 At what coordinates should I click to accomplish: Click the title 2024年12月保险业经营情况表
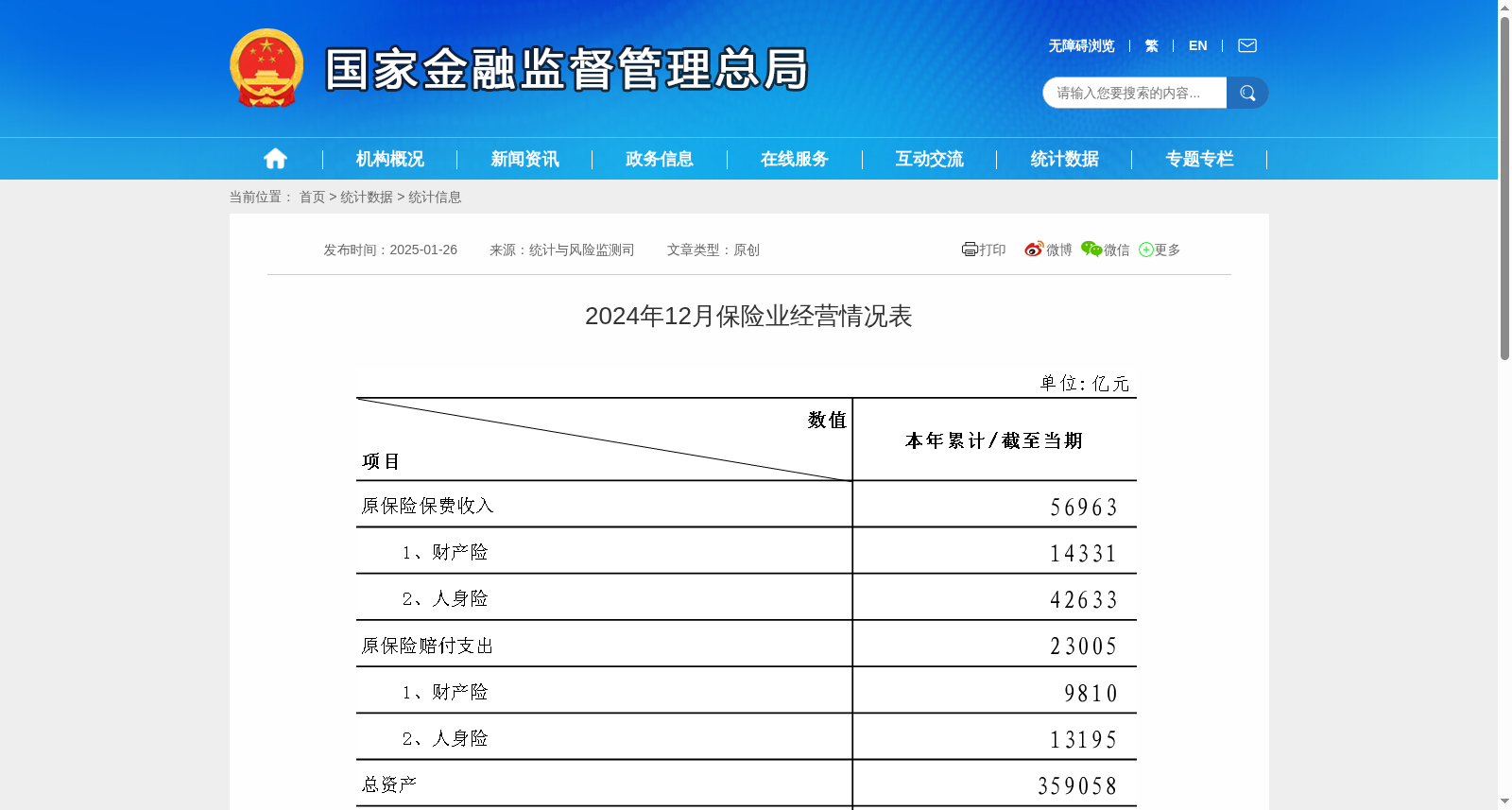[x=748, y=316]
